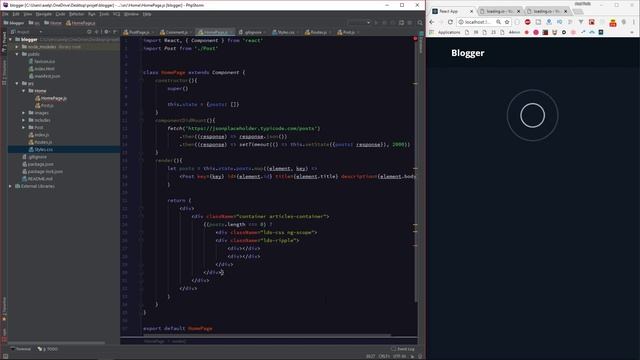Toggle the Terminal tool window button

tap(21, 349)
